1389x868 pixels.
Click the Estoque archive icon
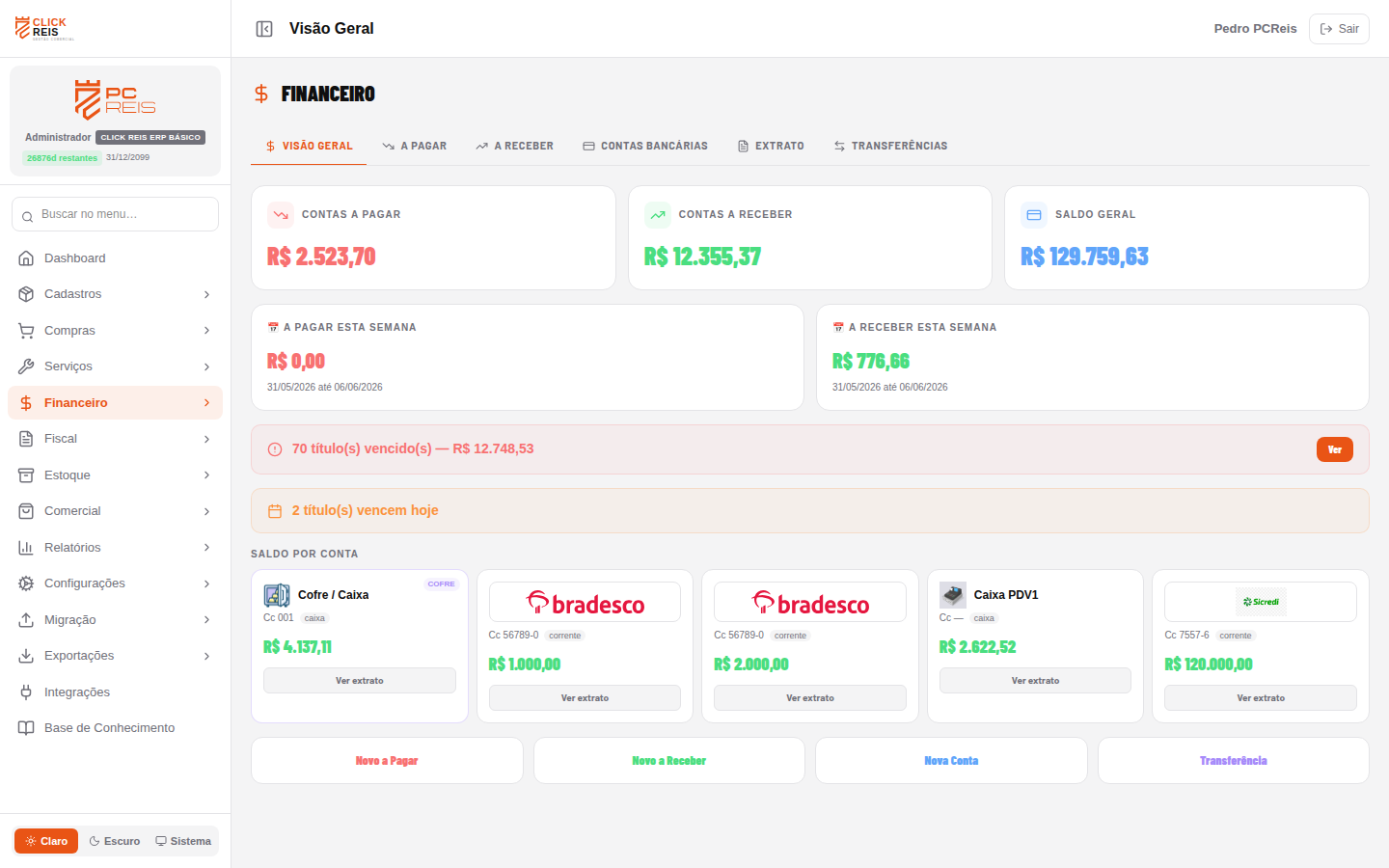(x=26, y=475)
